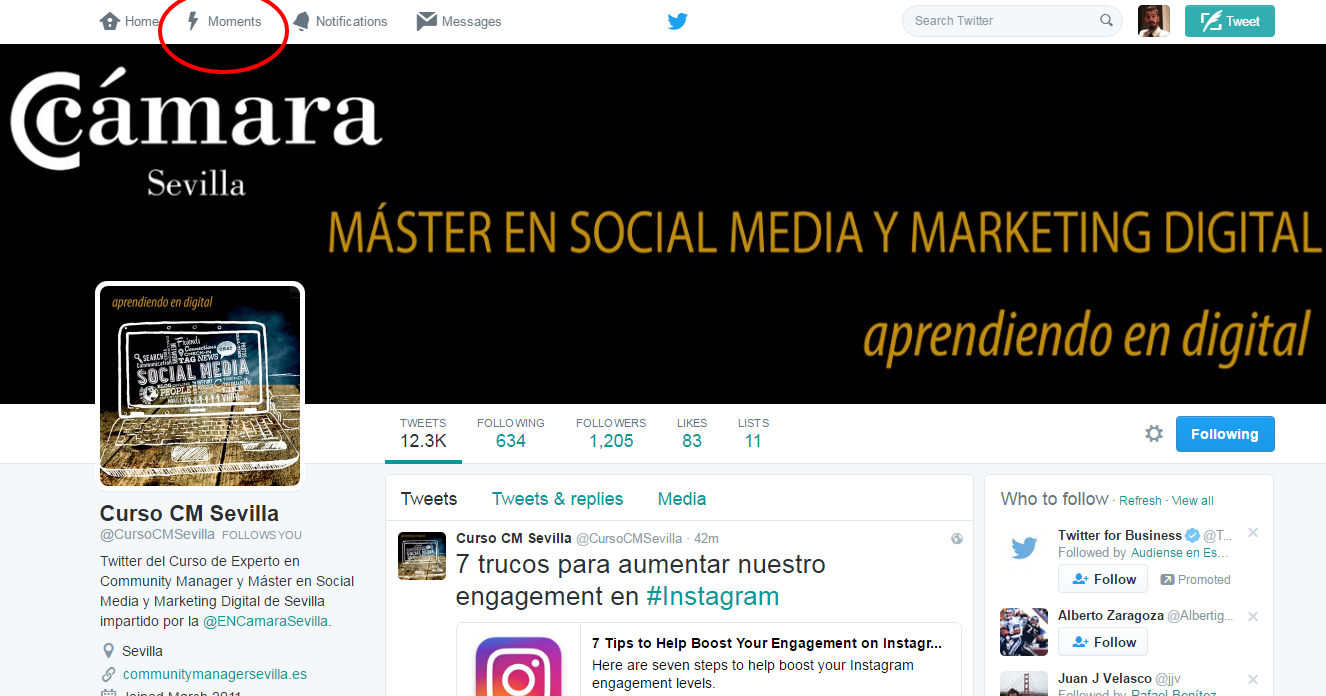Click Alberto Zaragoza avatar
1326x696 pixels.
[1024, 632]
